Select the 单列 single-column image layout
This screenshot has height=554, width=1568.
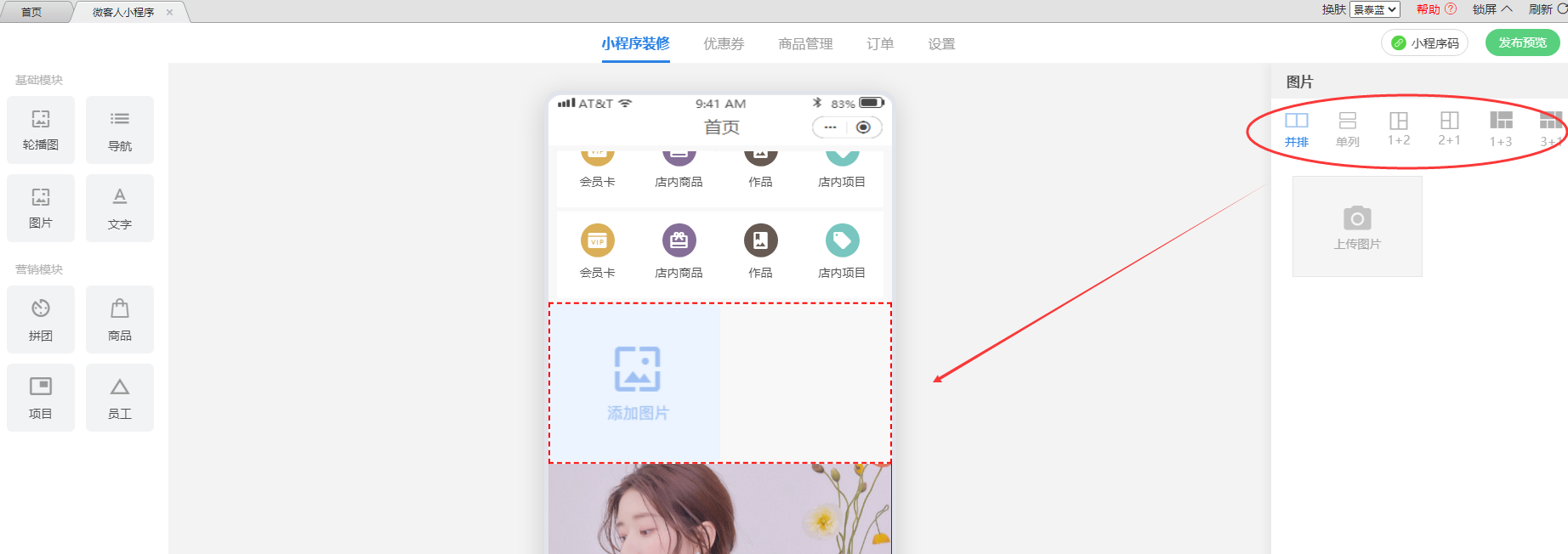[x=1348, y=129]
